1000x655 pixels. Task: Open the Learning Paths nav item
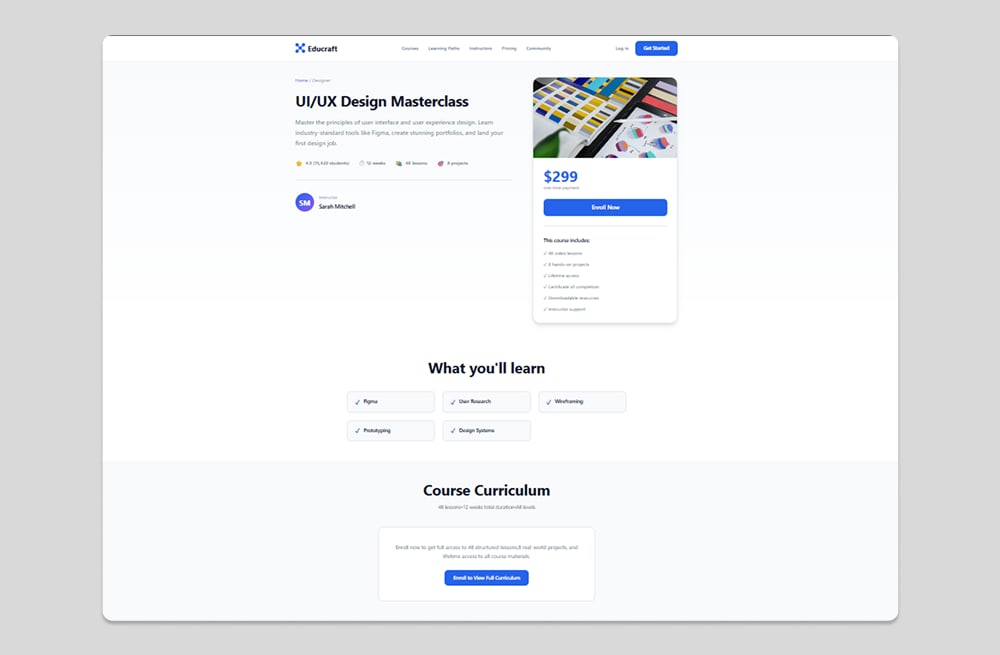[x=444, y=48]
